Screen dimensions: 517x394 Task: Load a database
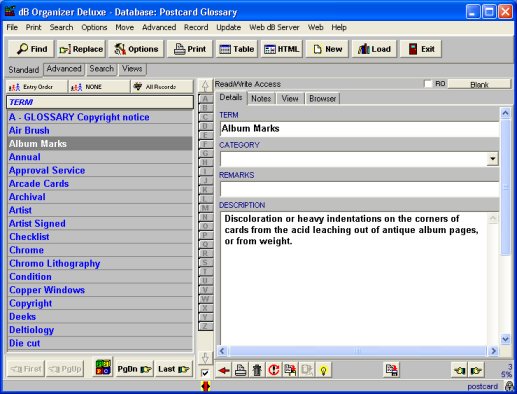tap(374, 49)
